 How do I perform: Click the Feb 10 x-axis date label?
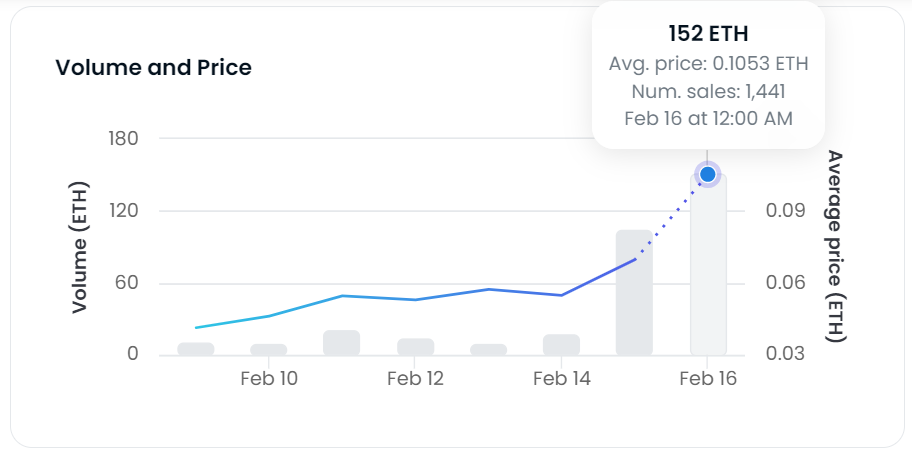click(269, 379)
